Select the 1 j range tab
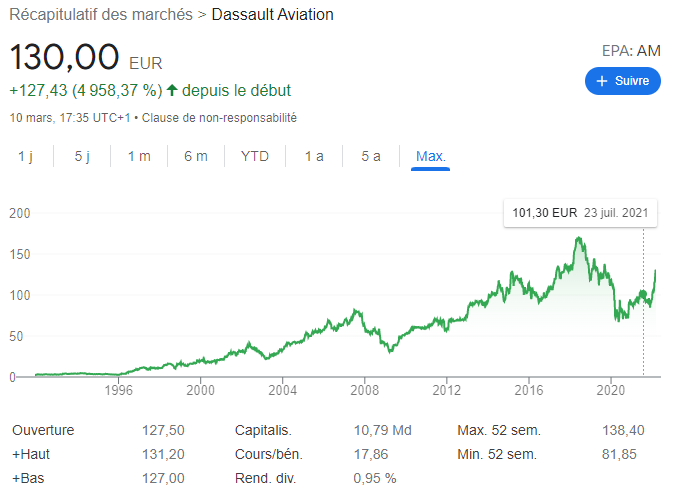This screenshot has width=681, height=489. pos(25,156)
